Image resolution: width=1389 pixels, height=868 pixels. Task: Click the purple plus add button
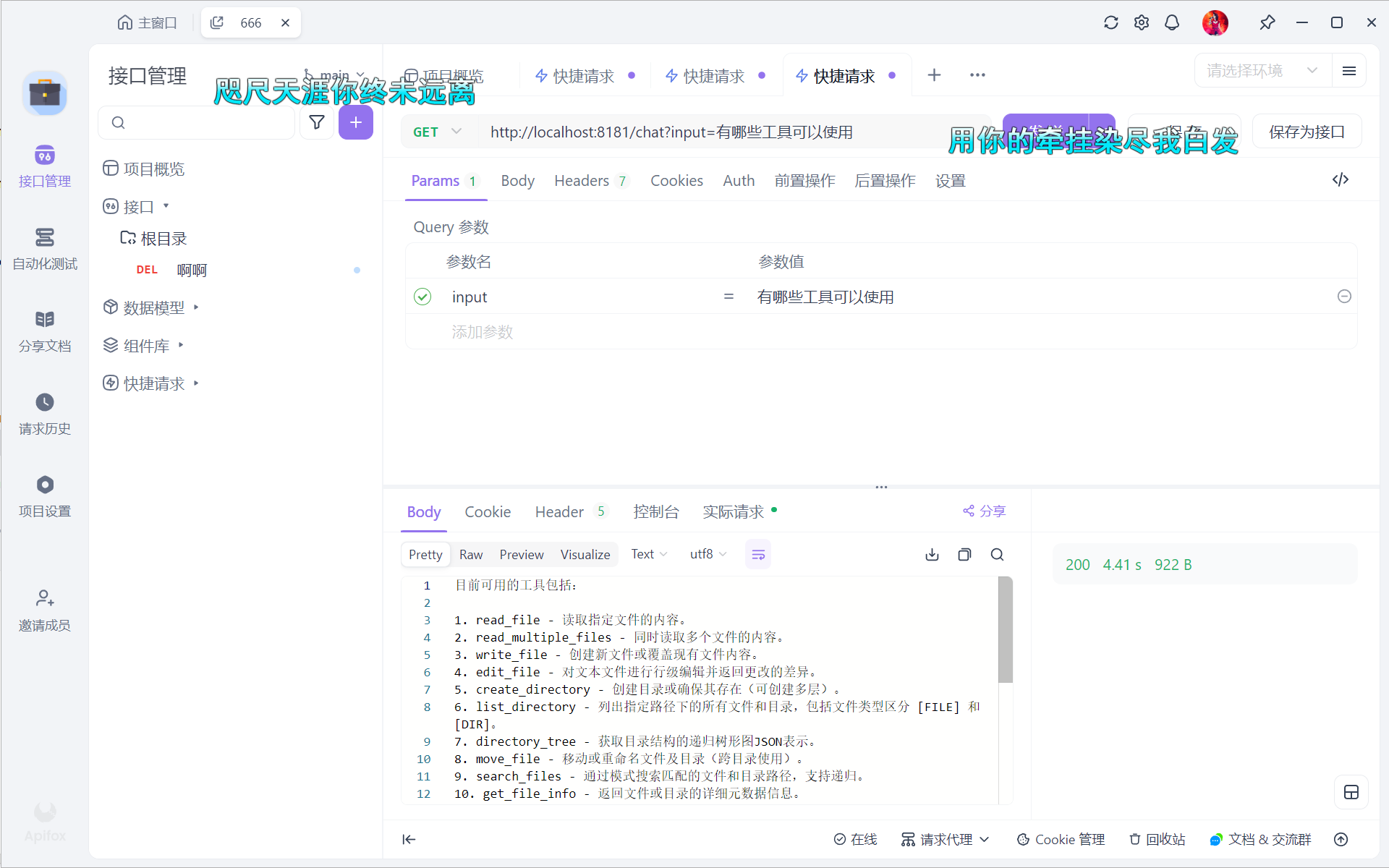pos(355,122)
